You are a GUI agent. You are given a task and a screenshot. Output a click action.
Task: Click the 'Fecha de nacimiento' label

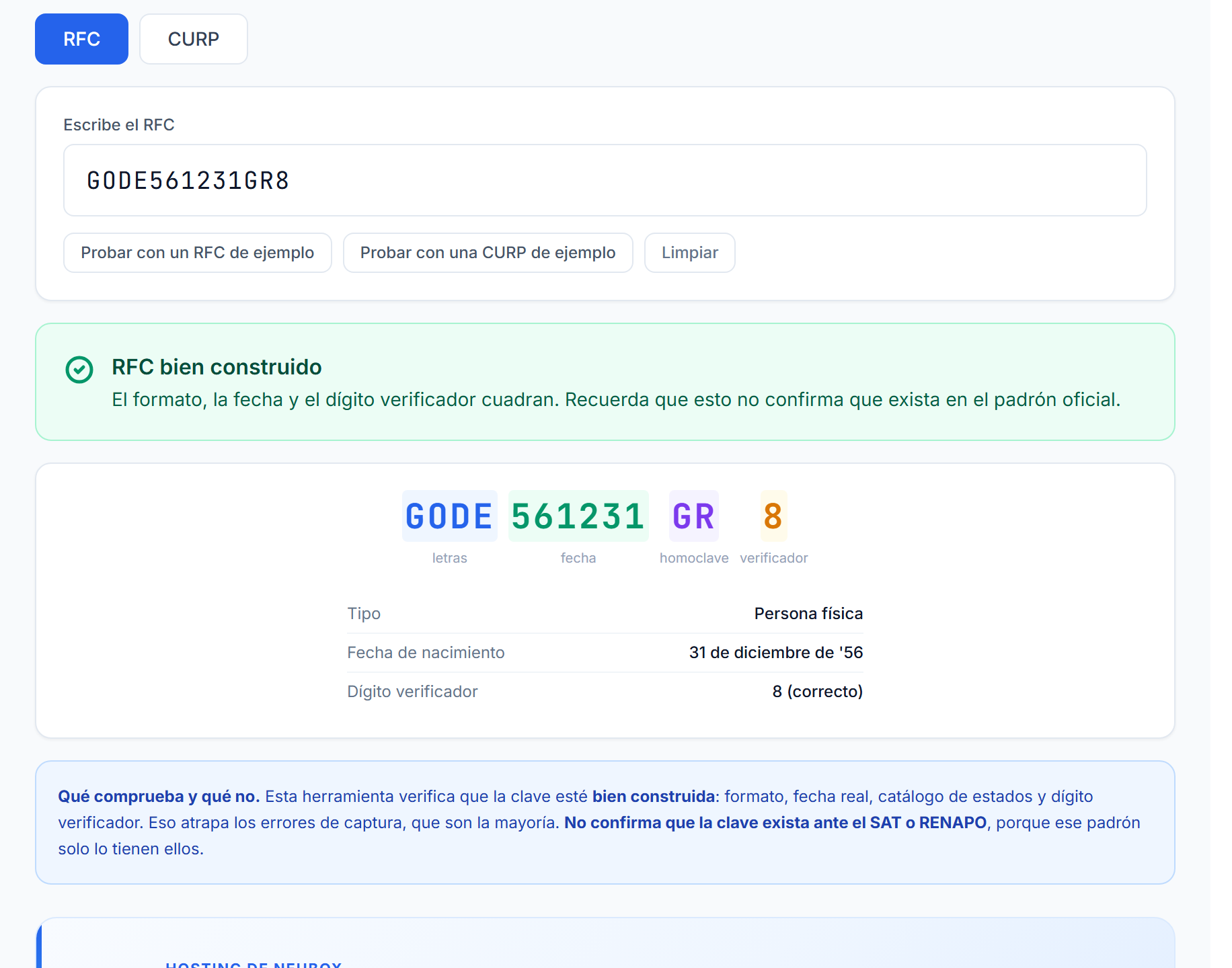(x=426, y=653)
